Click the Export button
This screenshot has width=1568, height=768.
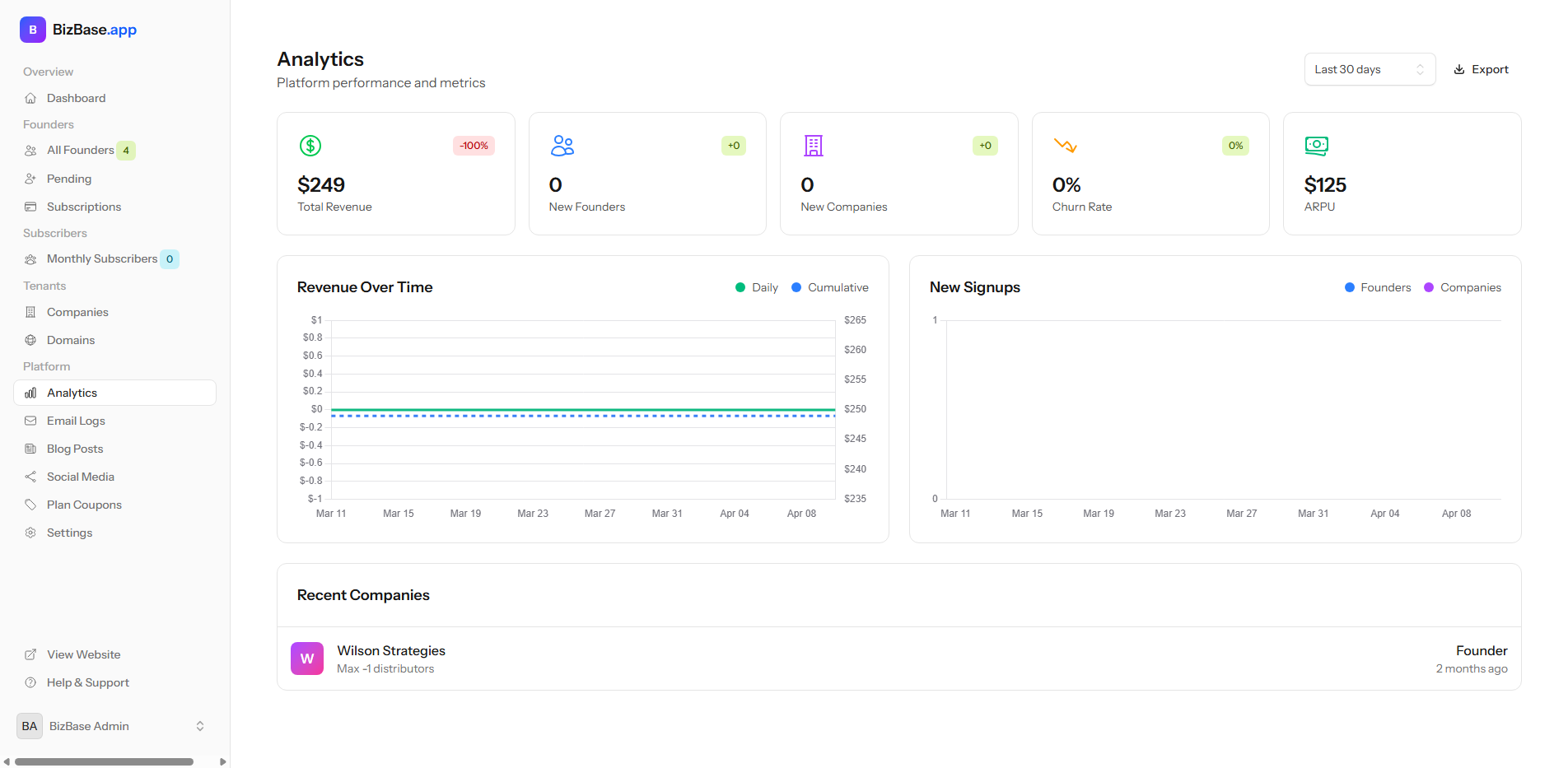coord(1481,69)
